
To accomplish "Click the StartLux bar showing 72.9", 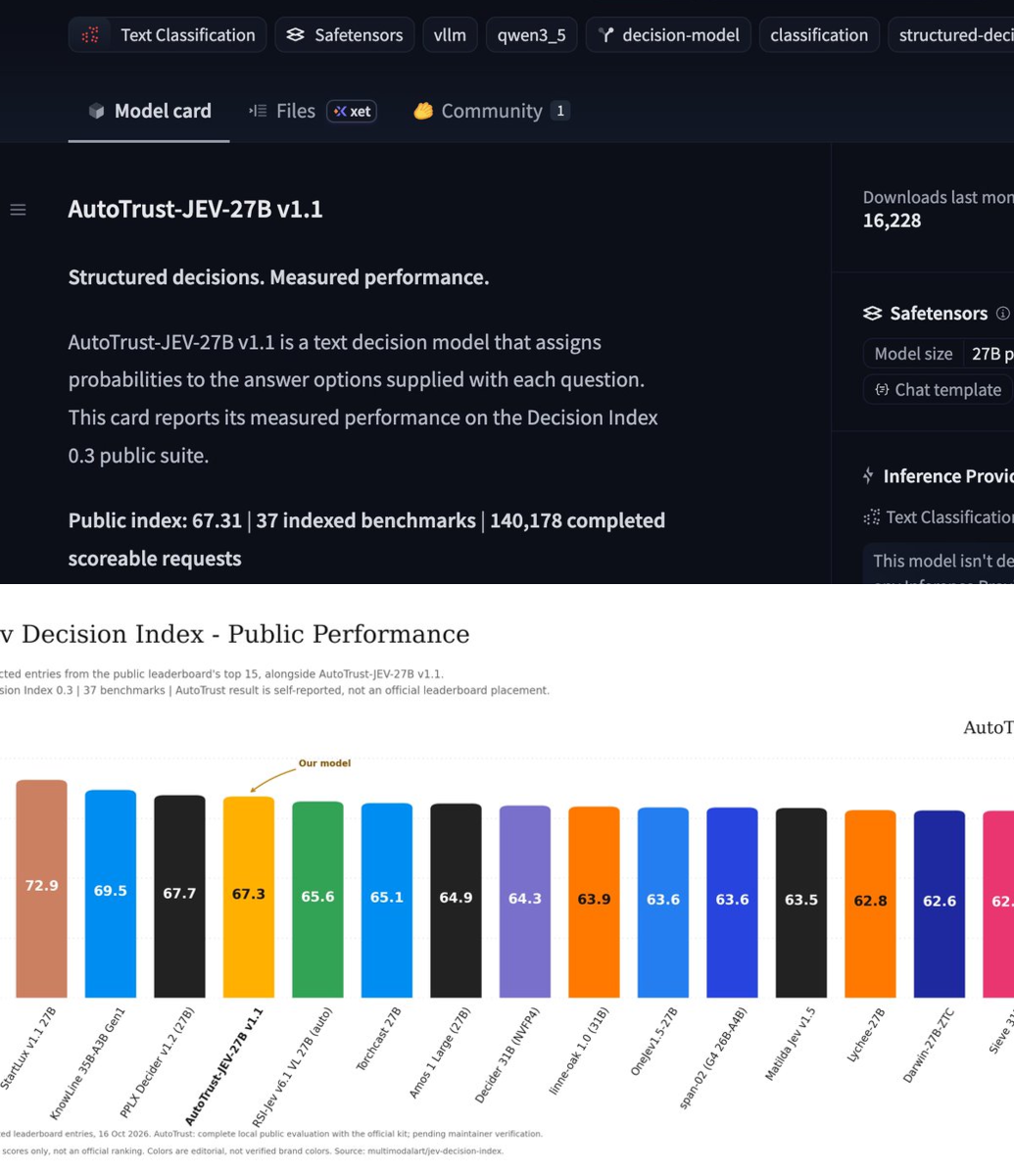I will 41,889.
